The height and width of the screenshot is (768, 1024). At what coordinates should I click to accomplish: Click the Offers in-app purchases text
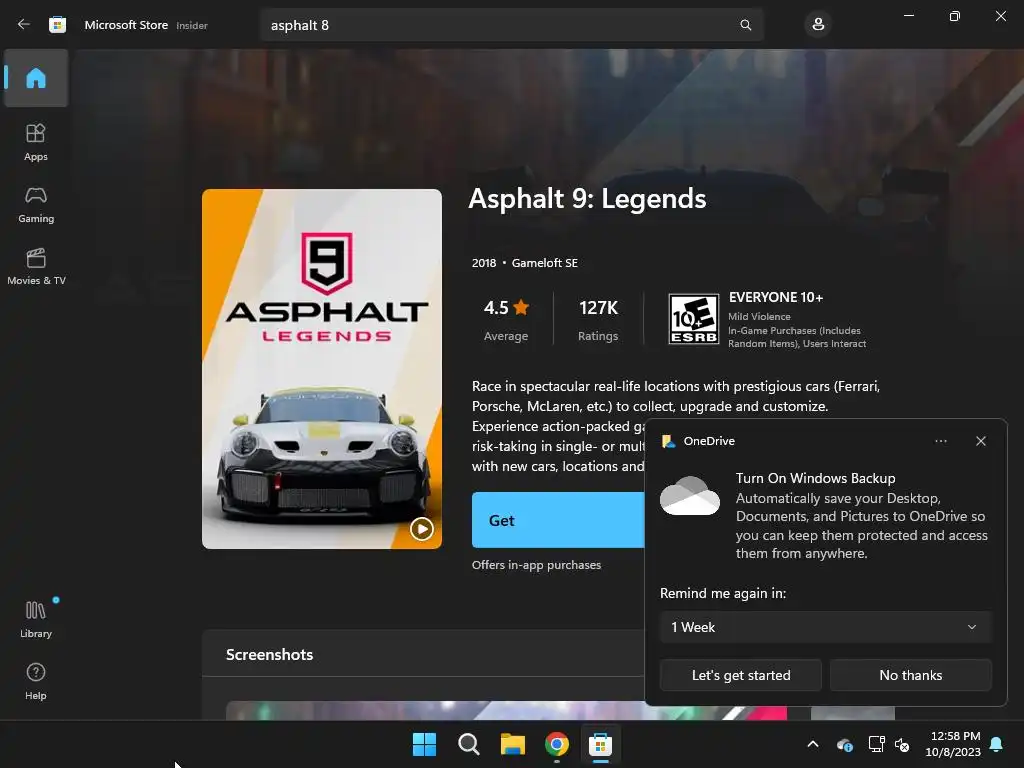(536, 565)
